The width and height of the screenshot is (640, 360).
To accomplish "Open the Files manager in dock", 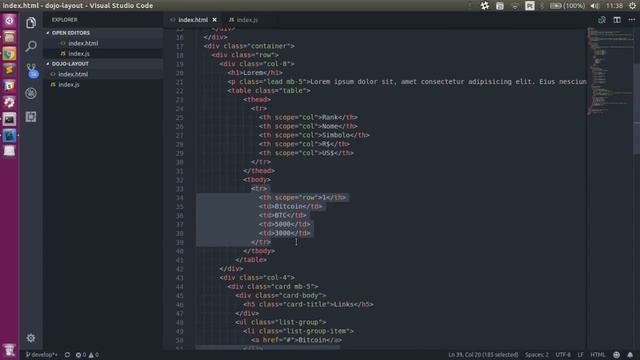I will click(9, 37).
